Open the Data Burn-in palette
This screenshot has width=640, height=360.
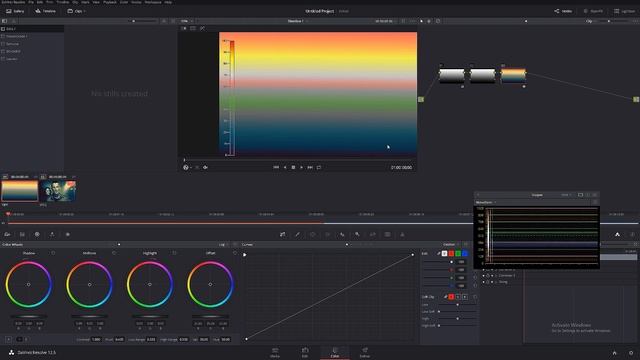pyautogui.click(x=402, y=234)
